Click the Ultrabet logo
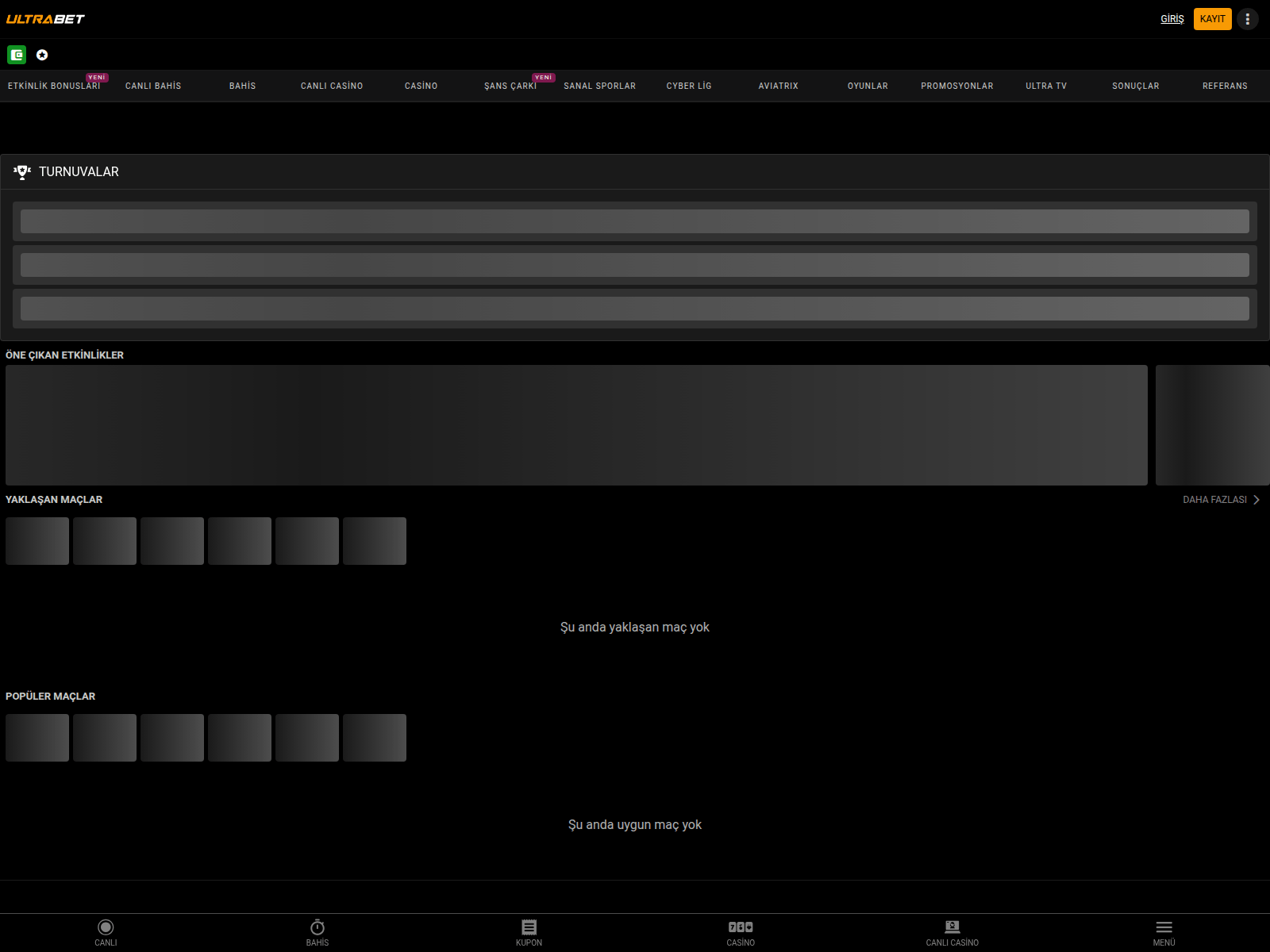1270x952 pixels. point(45,19)
